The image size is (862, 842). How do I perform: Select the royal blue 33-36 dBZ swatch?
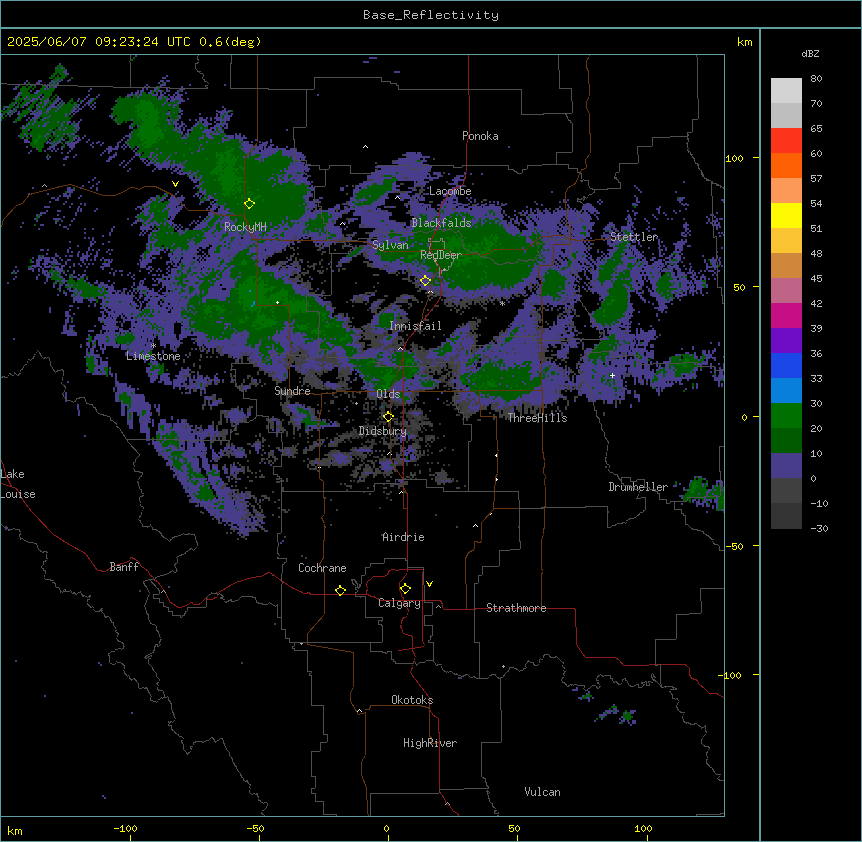786,365
